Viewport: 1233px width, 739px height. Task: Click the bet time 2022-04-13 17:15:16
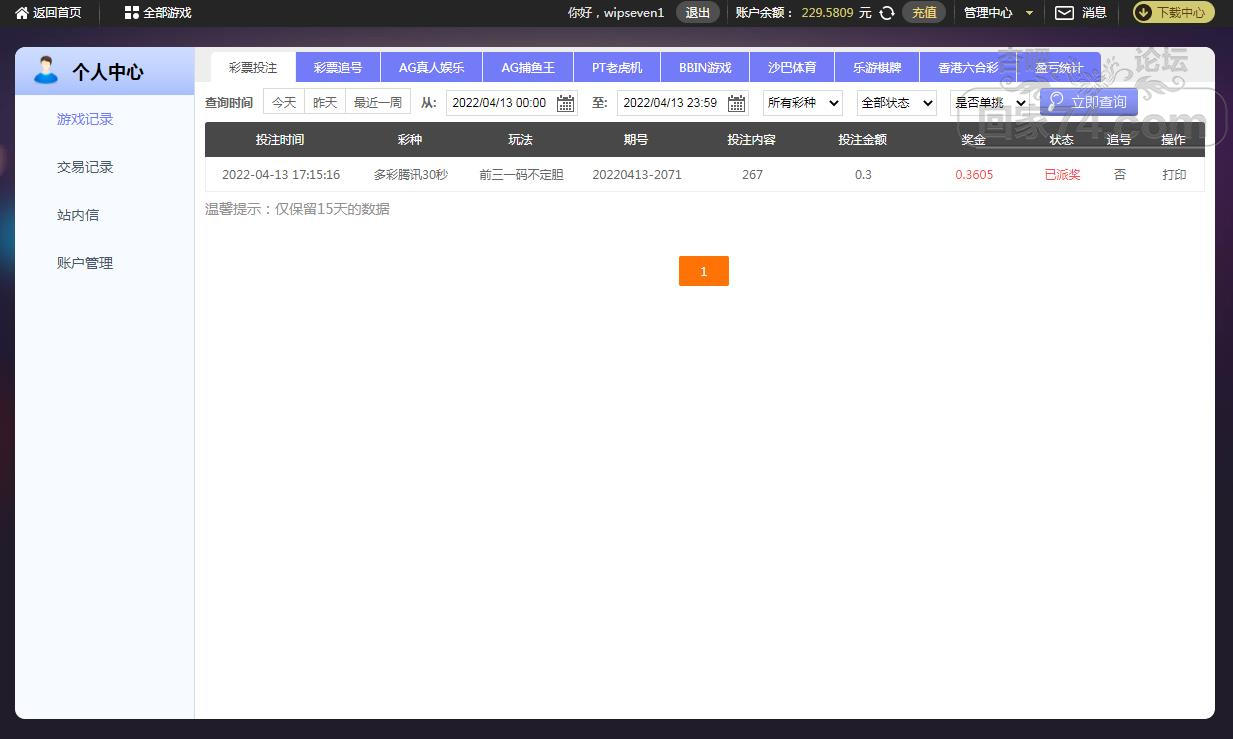[281, 175]
